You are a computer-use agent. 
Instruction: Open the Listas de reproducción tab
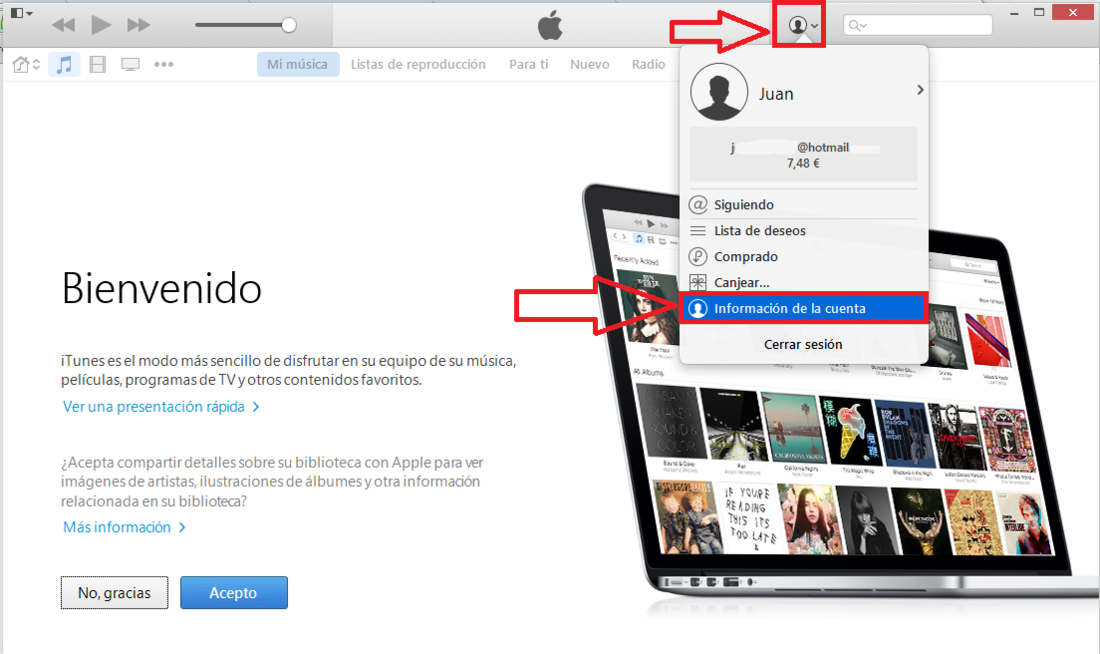418,65
